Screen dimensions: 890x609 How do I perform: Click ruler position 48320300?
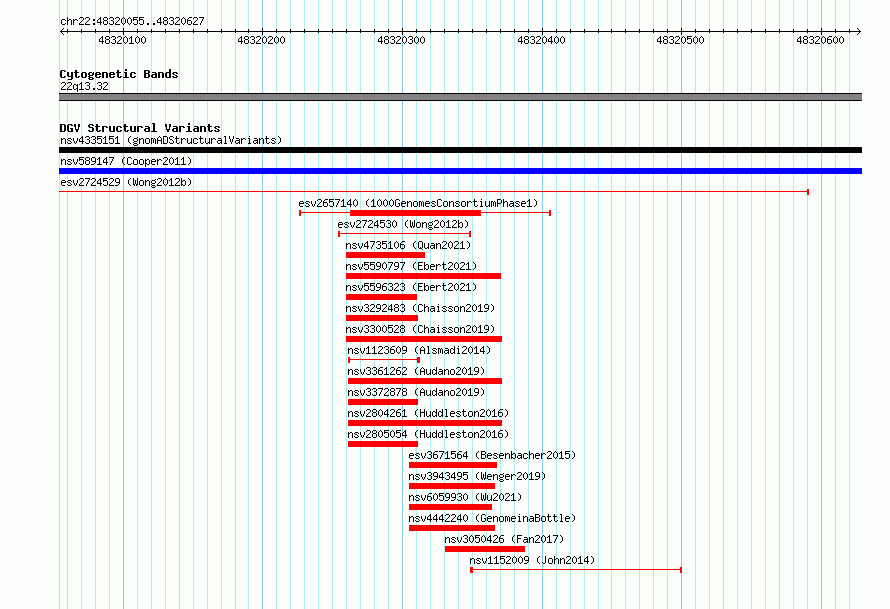pos(401,40)
